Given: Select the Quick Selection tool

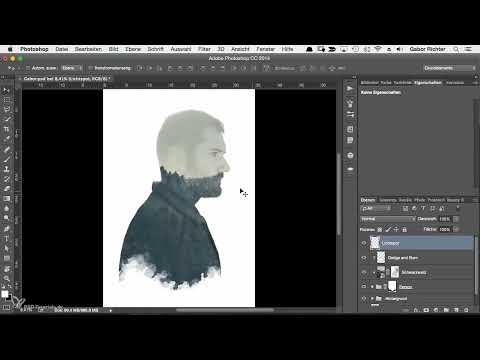Looking at the screenshot, I should (6, 119).
